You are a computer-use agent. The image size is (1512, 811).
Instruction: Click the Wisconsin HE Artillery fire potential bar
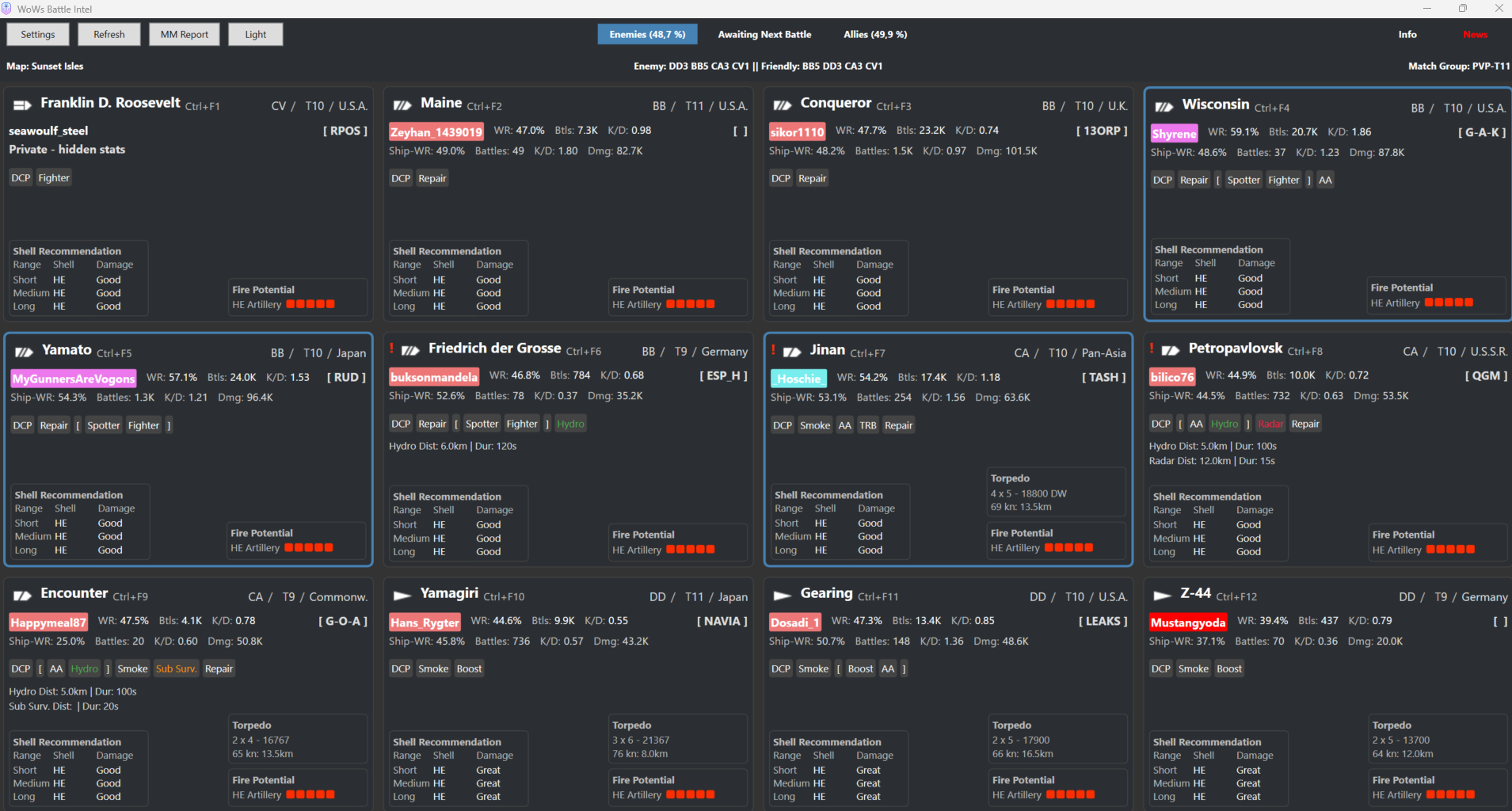pyautogui.click(x=1449, y=303)
